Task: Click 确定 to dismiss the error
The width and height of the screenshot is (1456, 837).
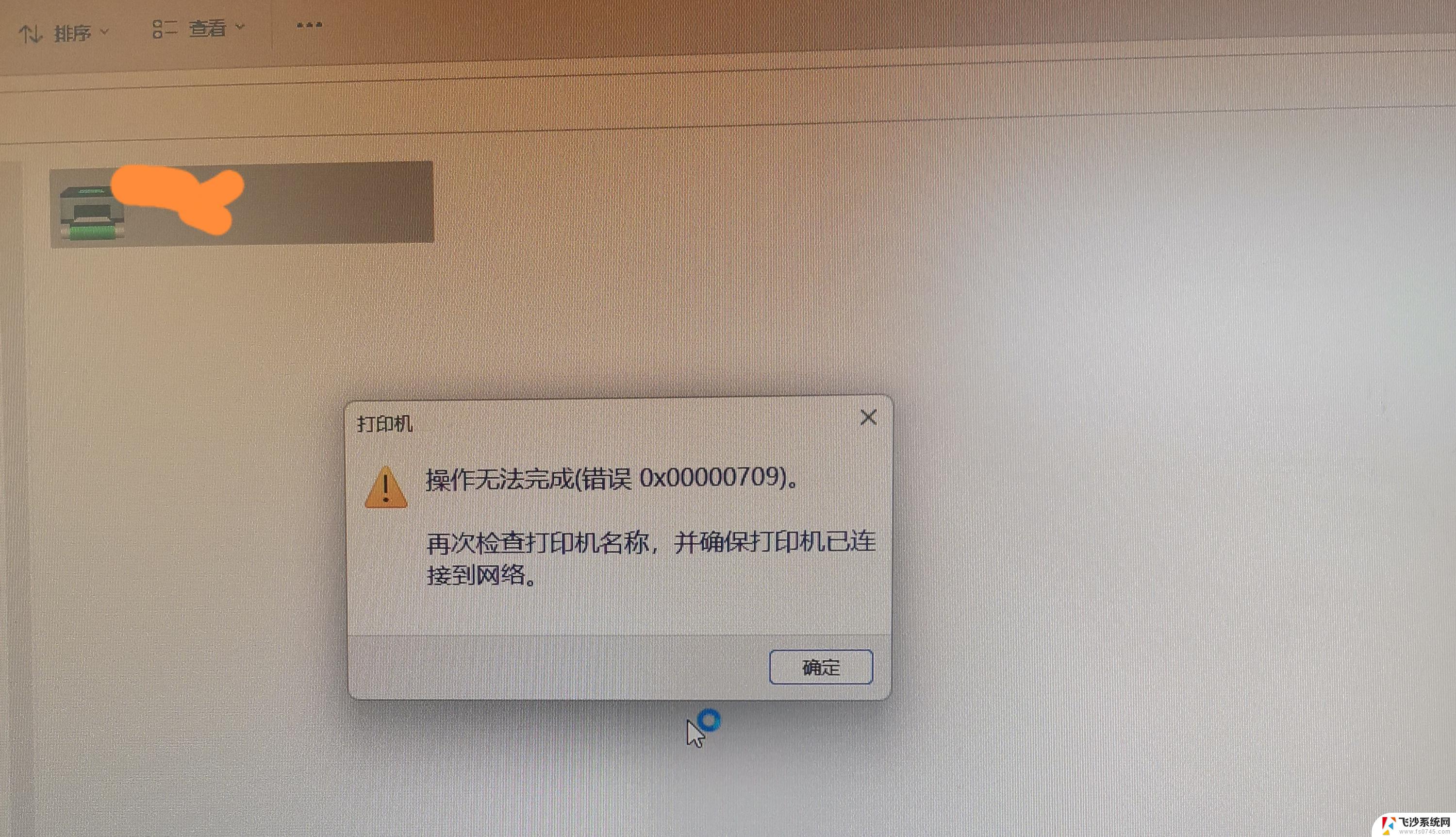Action: coord(820,667)
